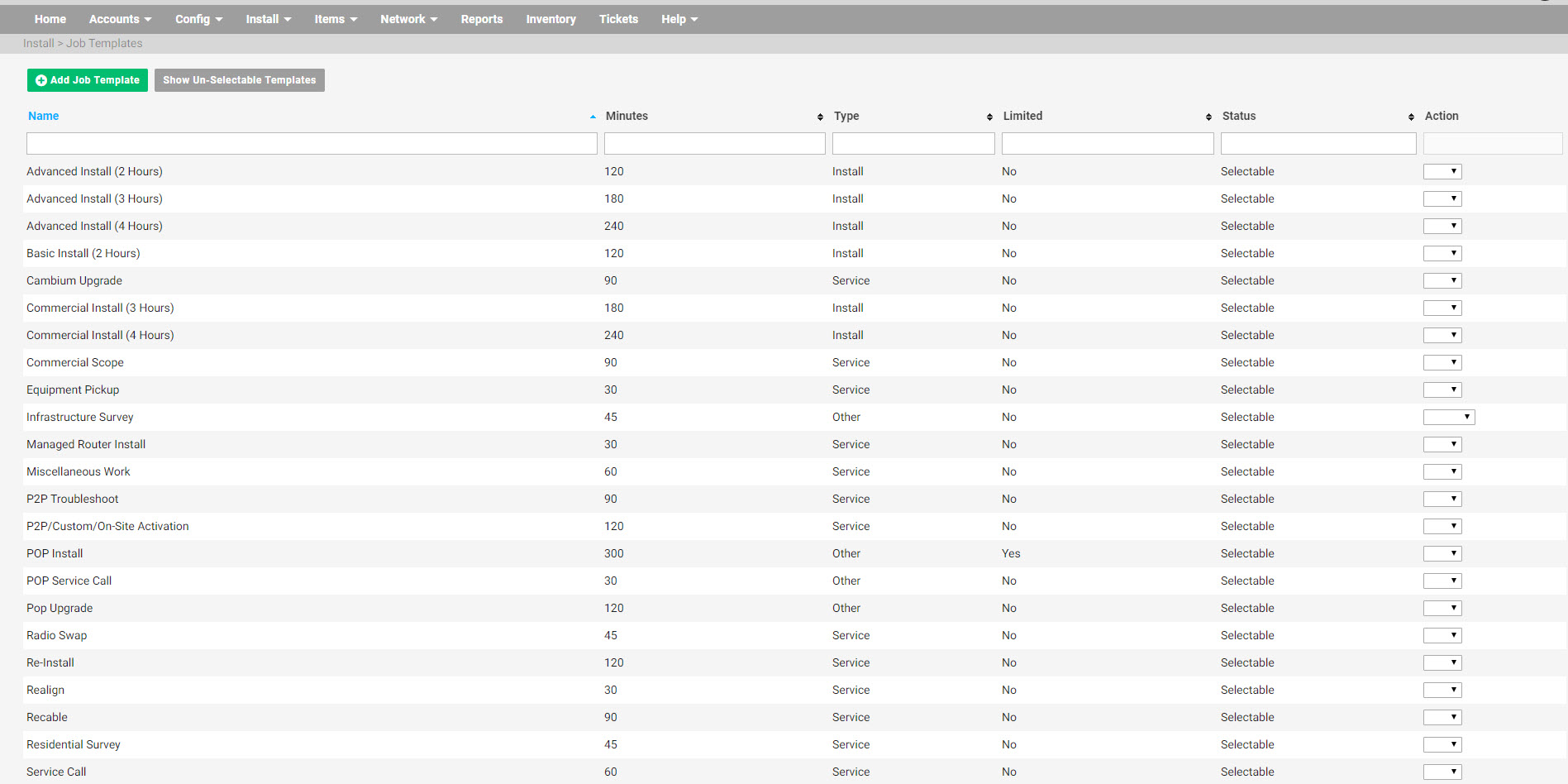Click the Status column sort arrows
Image resolution: width=1568 pixels, height=784 pixels.
point(1411,117)
